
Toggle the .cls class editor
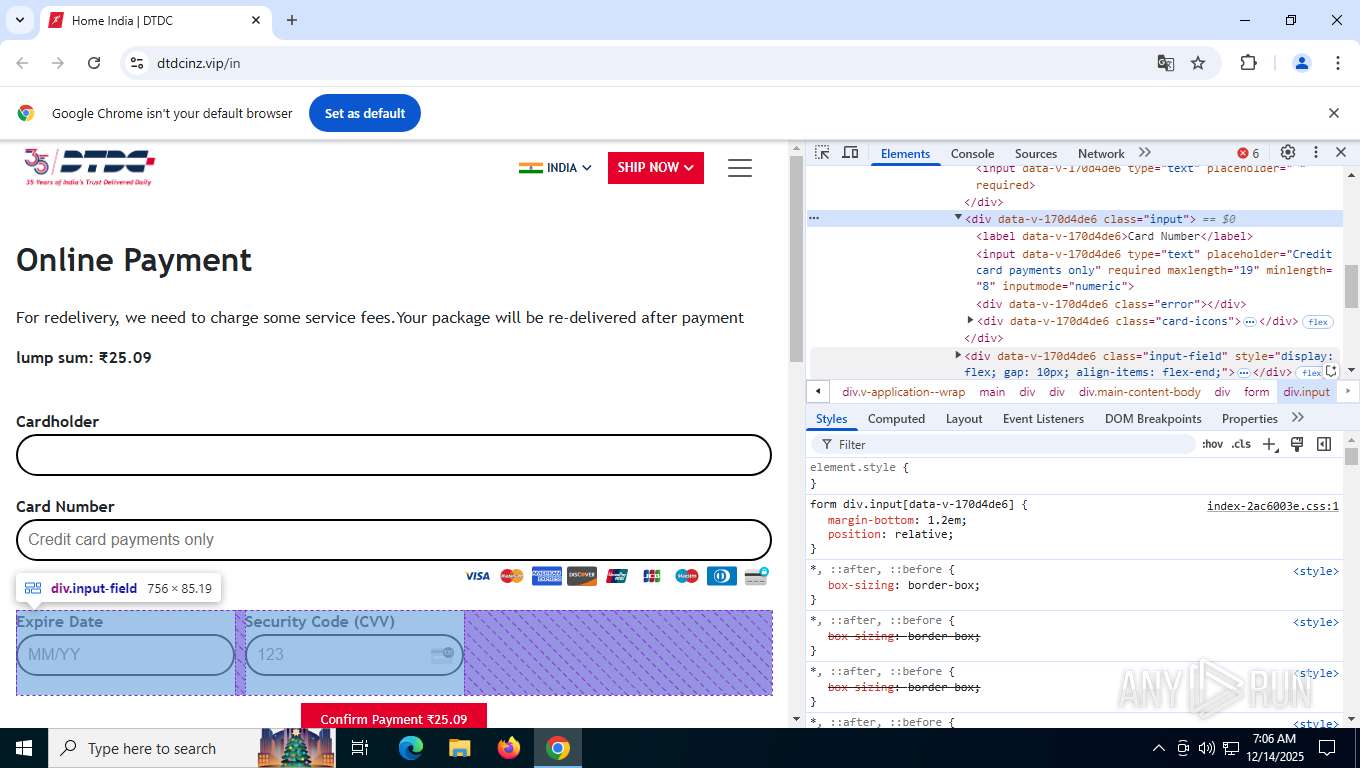(1241, 444)
